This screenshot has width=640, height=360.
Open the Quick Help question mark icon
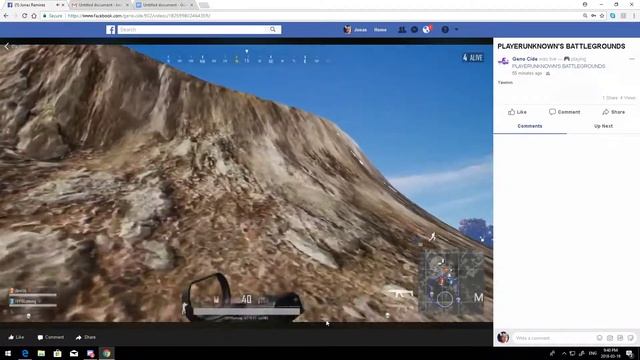(445, 30)
